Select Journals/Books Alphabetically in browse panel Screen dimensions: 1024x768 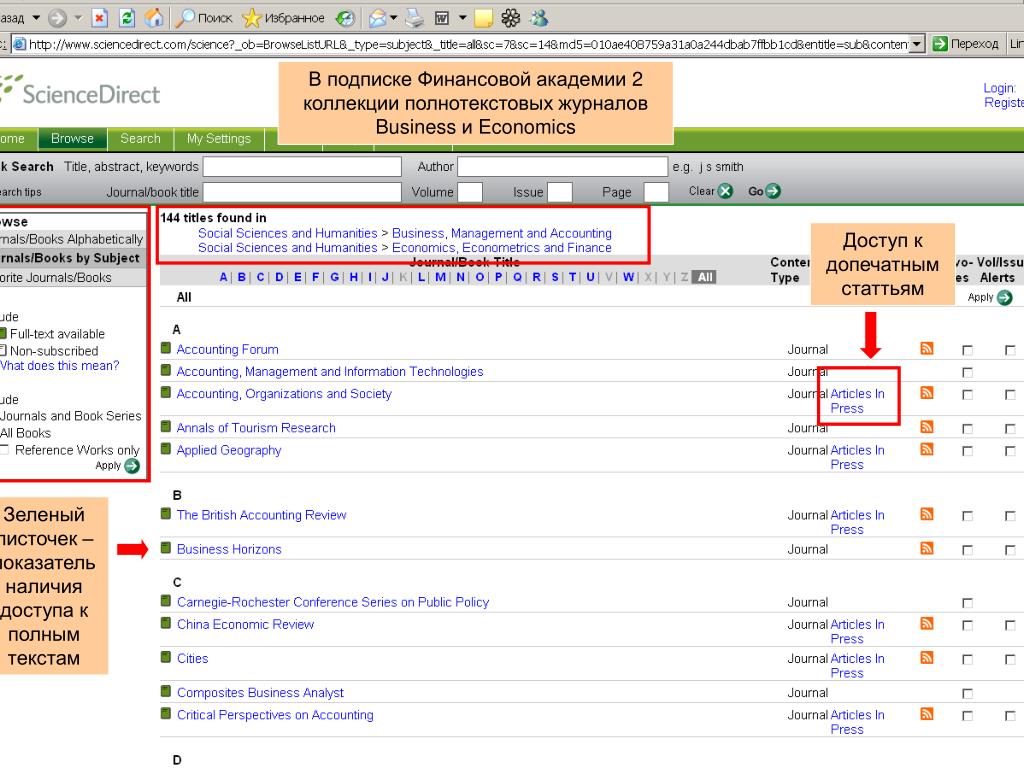71,239
